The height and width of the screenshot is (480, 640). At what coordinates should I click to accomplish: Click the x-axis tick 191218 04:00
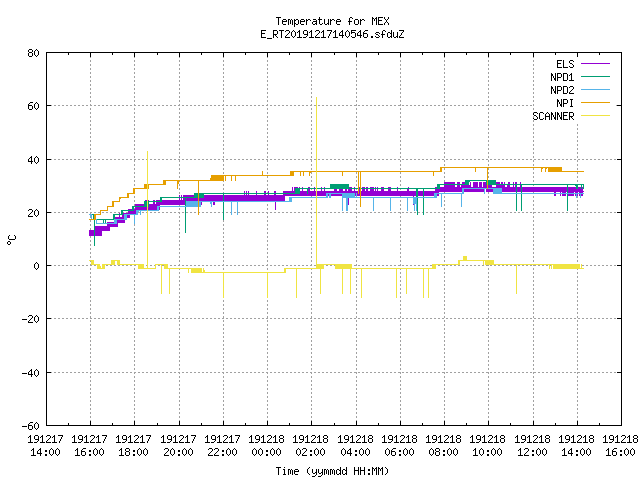[355, 446]
